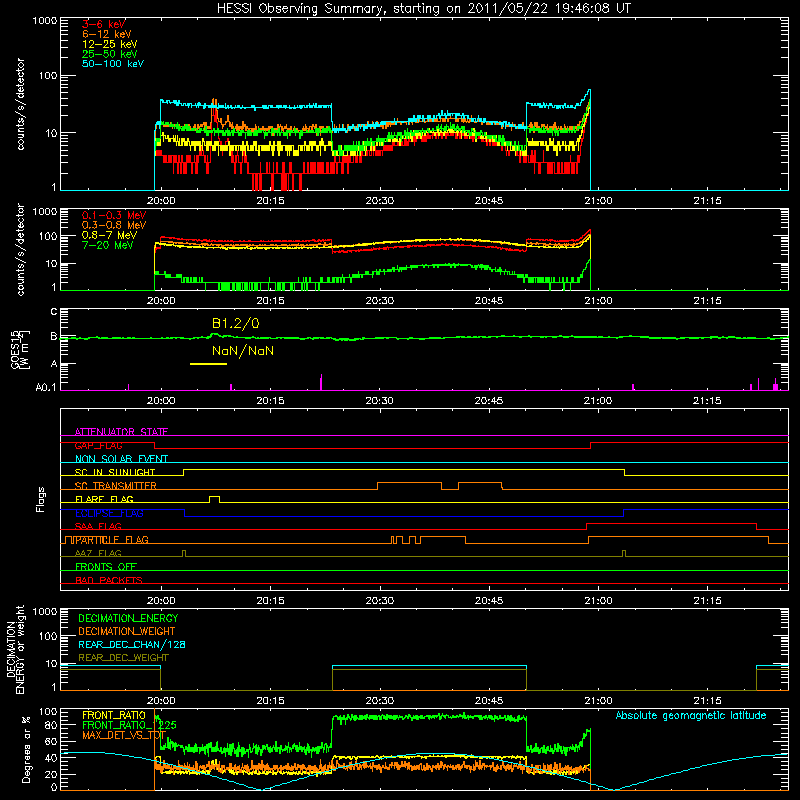
Task: Click the B1.2/0 flare class annotation
Action: click(x=235, y=323)
